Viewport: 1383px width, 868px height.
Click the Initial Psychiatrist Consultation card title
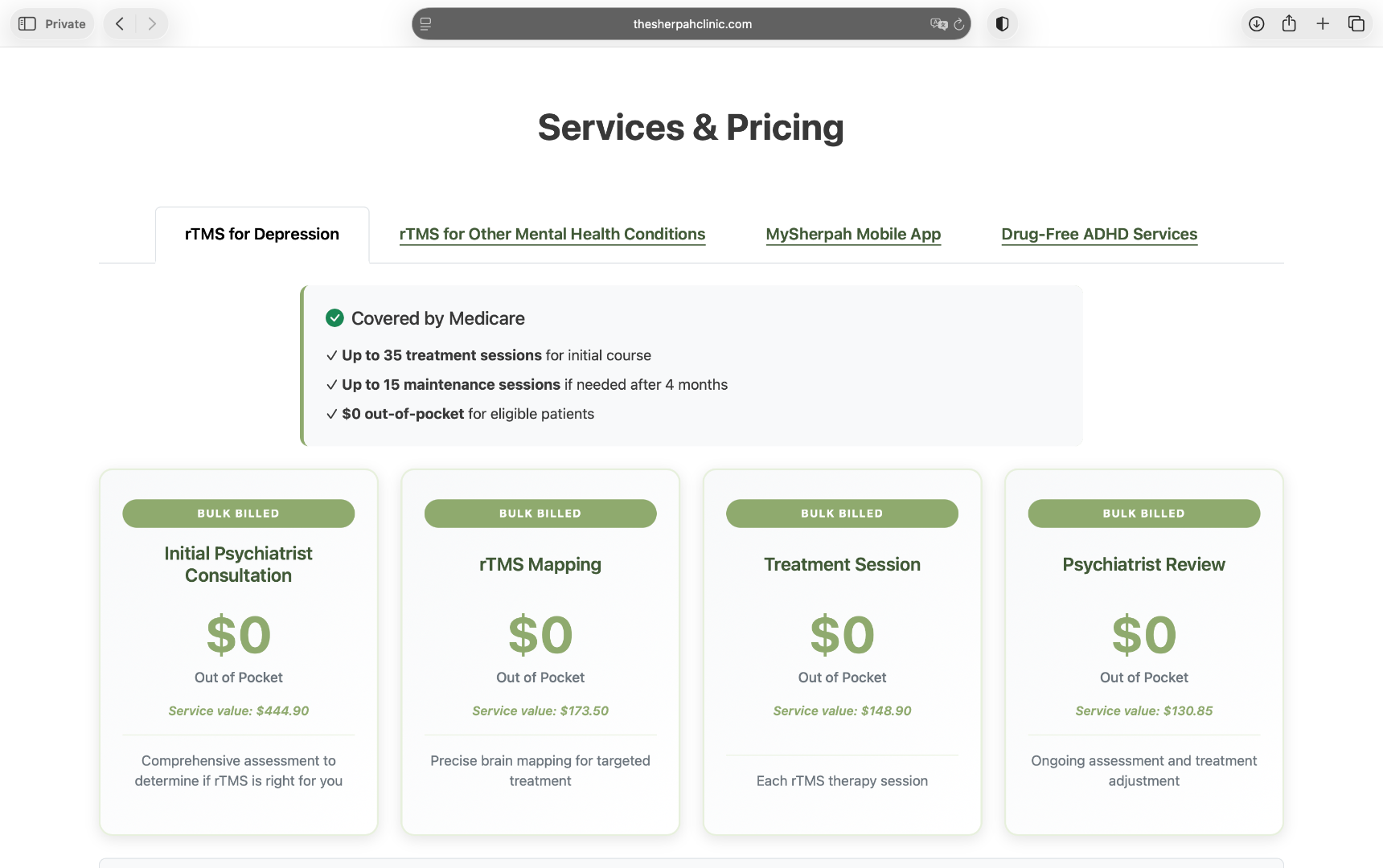[x=239, y=564]
